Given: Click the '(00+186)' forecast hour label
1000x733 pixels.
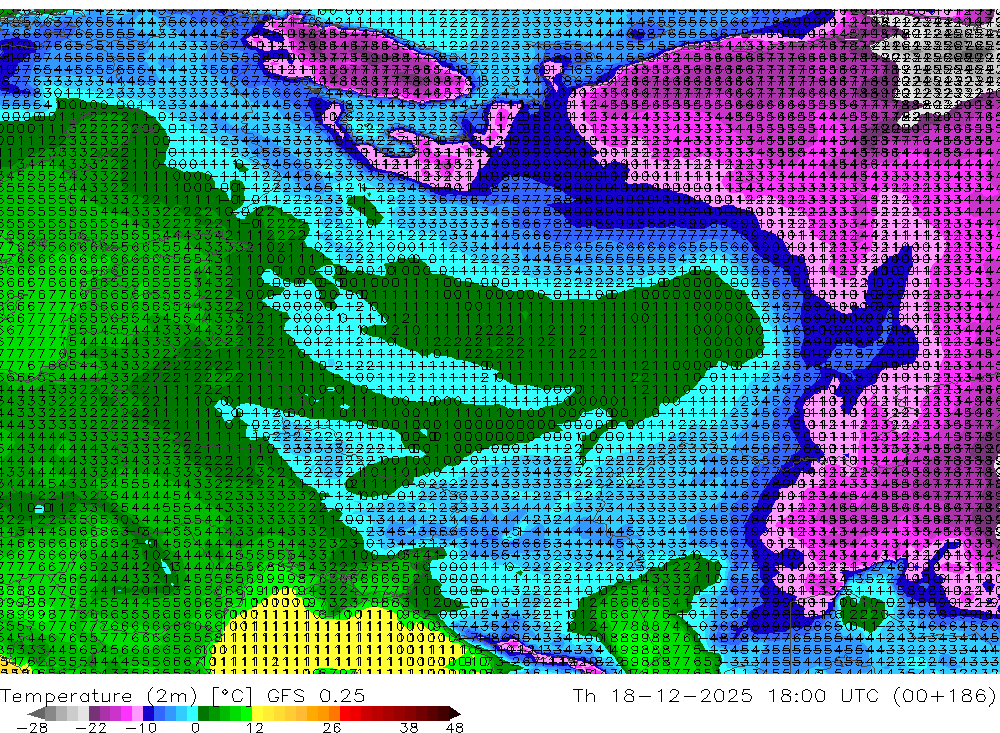Looking at the screenshot, I should tap(944, 695).
